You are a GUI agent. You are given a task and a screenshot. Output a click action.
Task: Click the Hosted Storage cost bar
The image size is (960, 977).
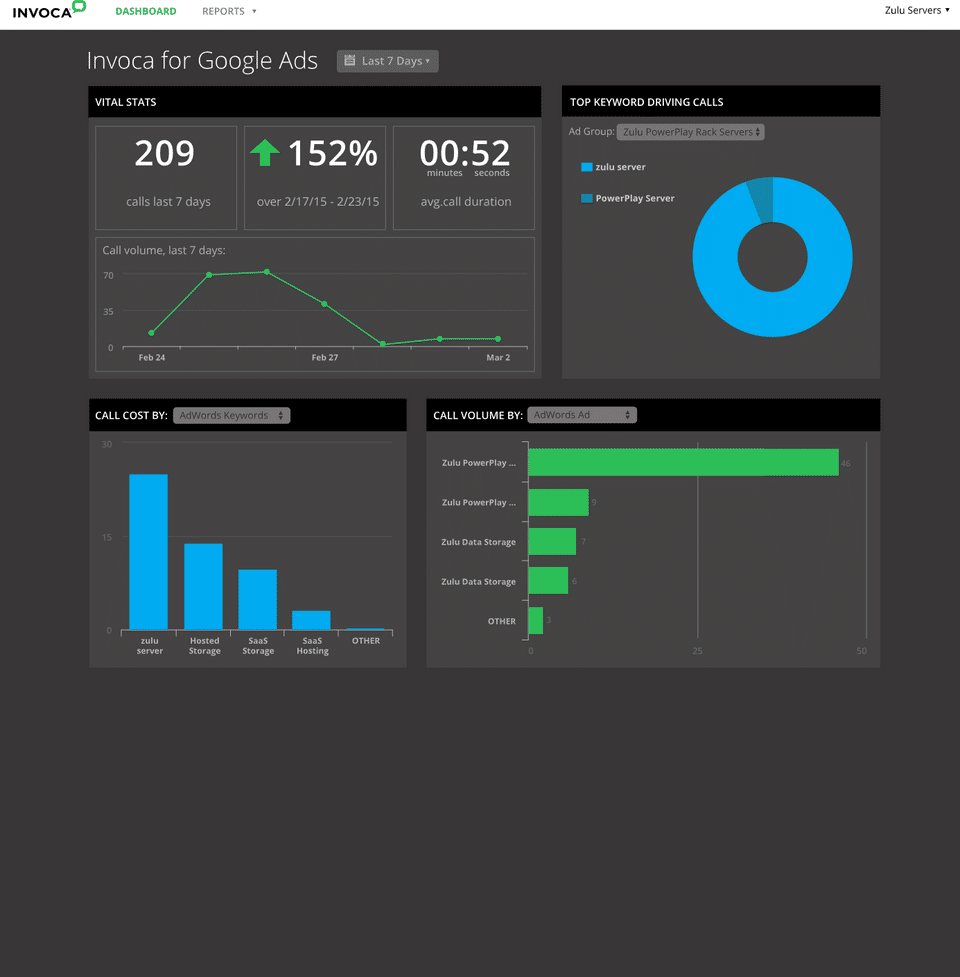(203, 587)
